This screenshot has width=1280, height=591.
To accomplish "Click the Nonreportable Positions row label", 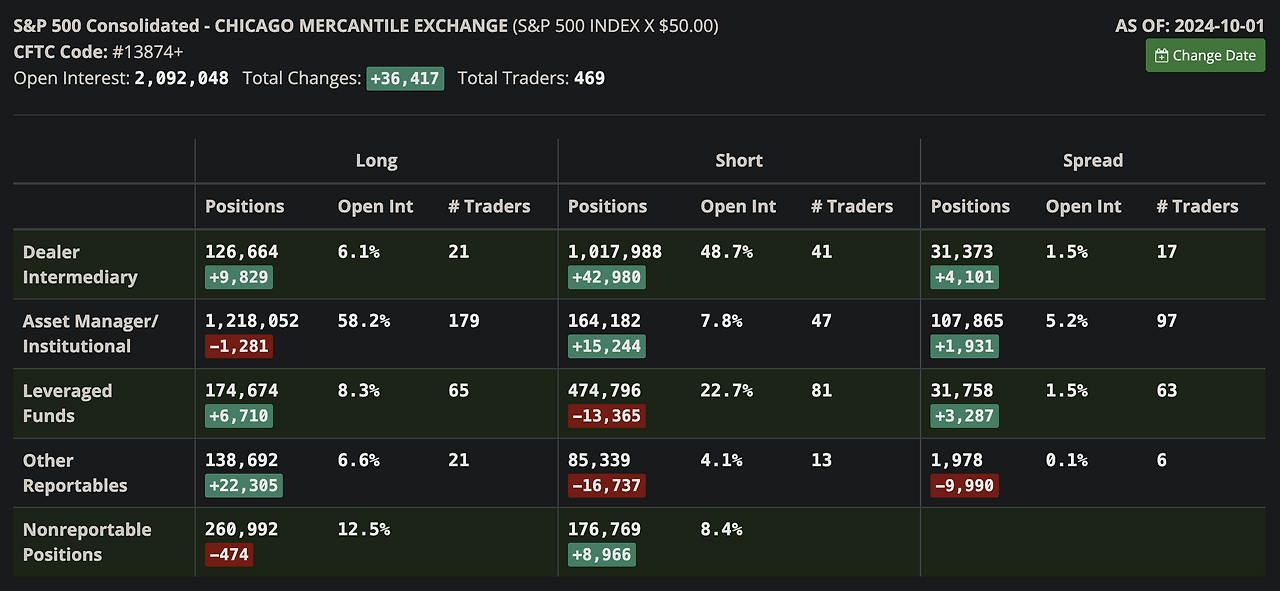I will click(x=87, y=542).
